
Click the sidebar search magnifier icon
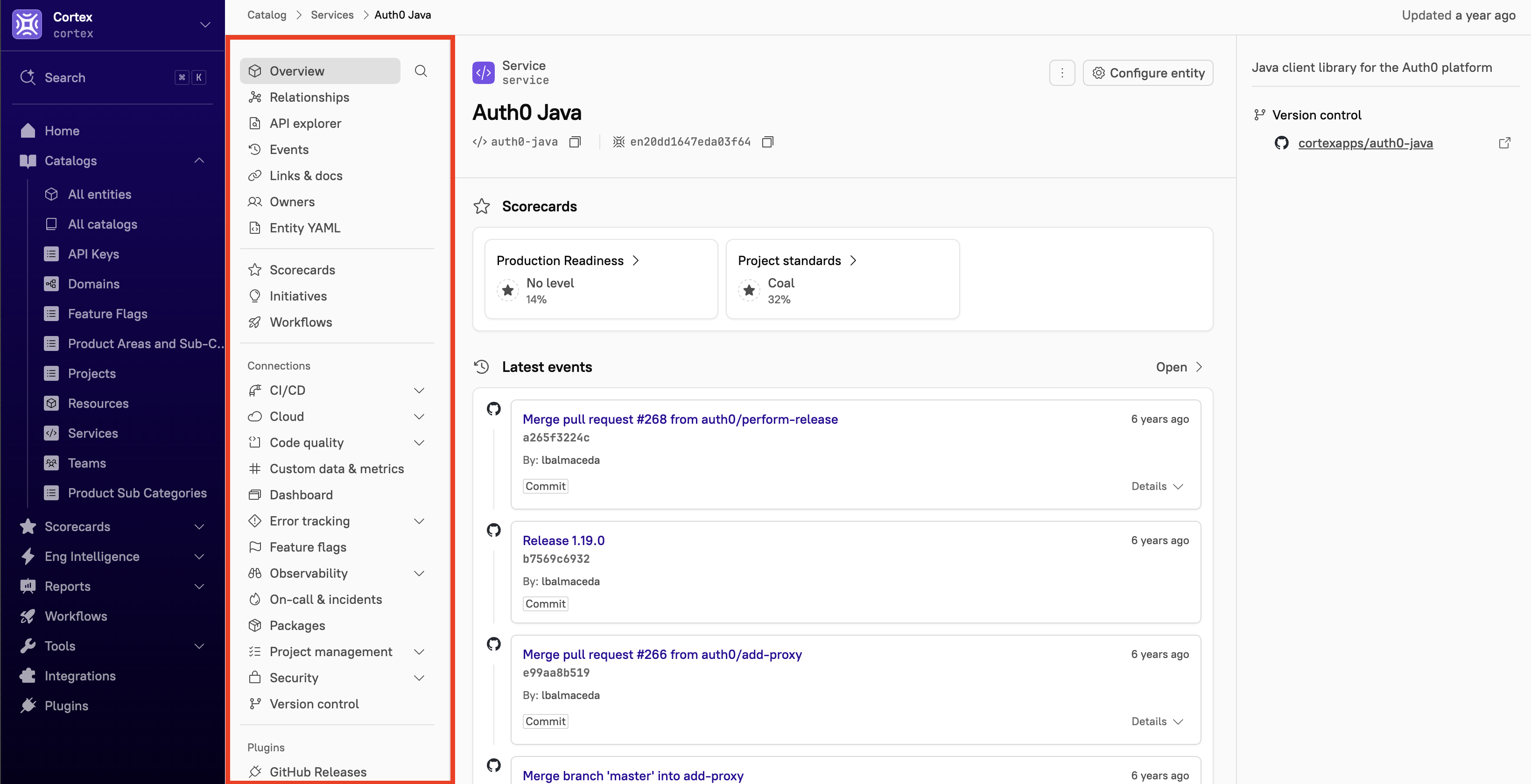(x=421, y=71)
